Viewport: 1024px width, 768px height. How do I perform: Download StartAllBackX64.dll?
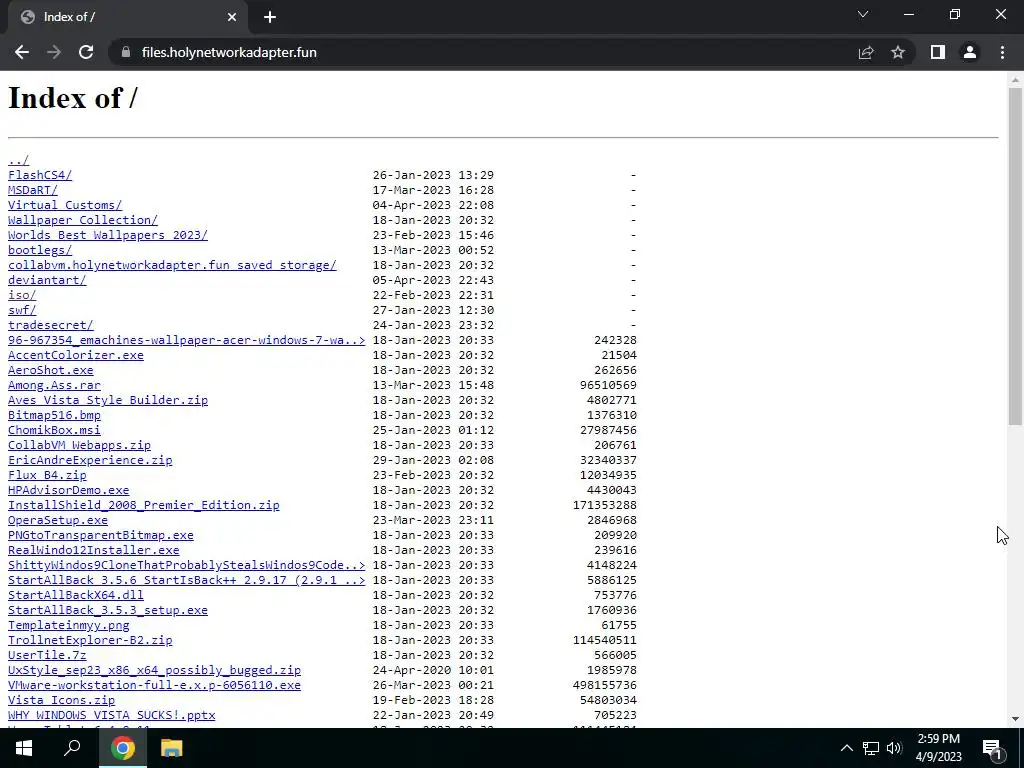point(76,596)
